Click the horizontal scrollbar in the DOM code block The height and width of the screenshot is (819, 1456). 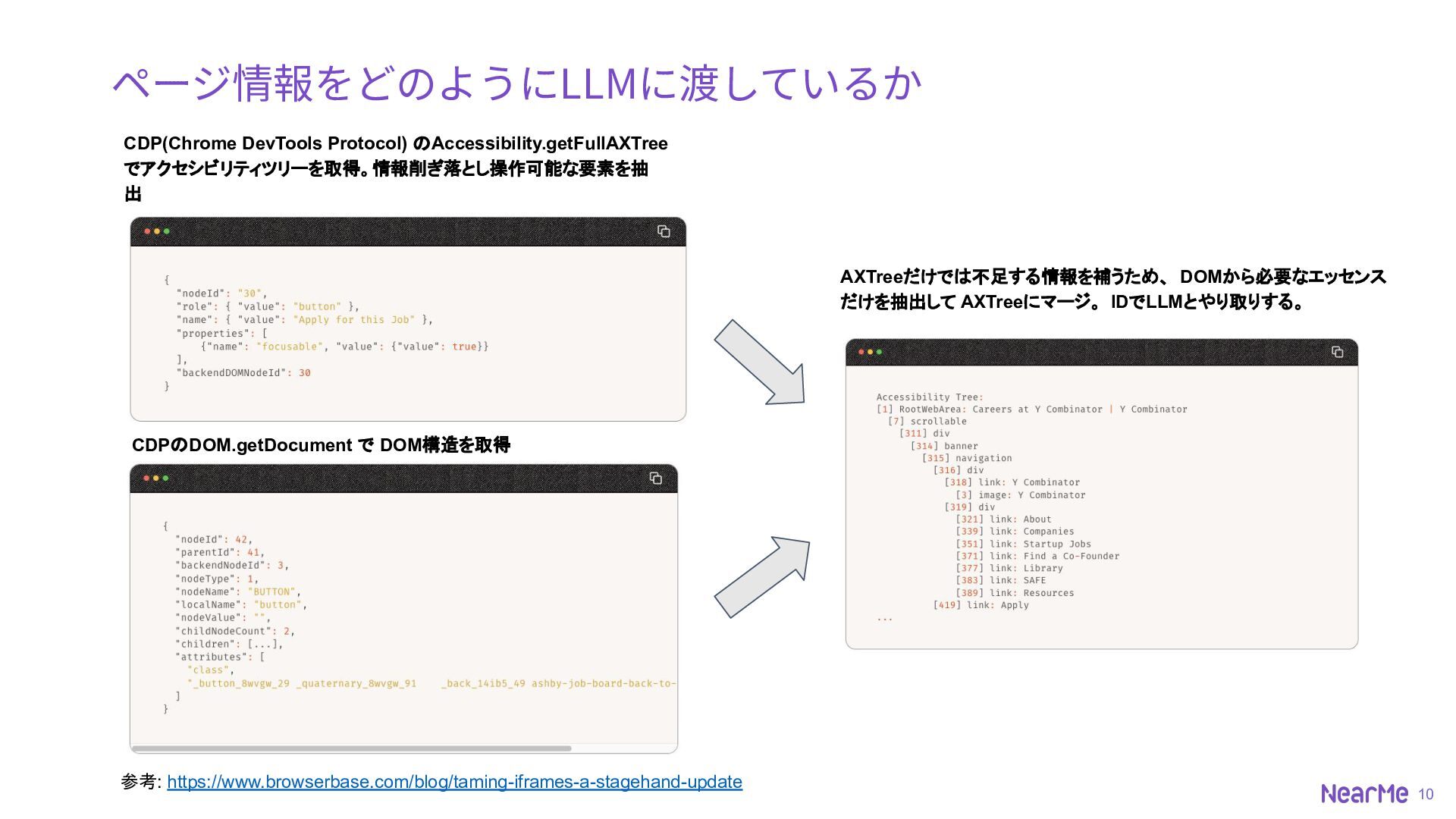352,748
